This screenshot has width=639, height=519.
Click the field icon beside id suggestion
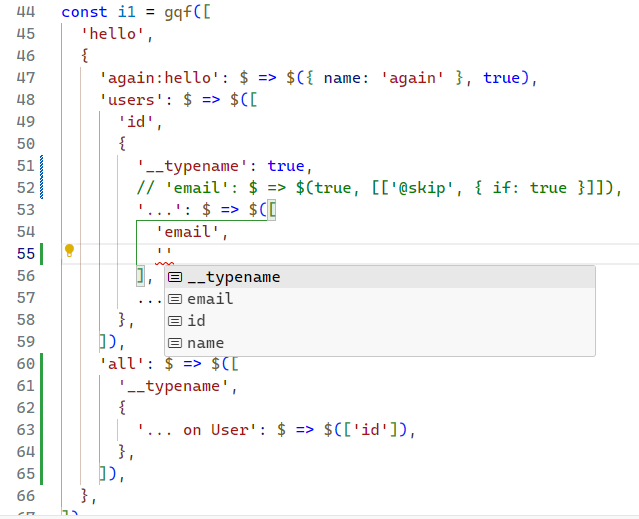(x=175, y=321)
